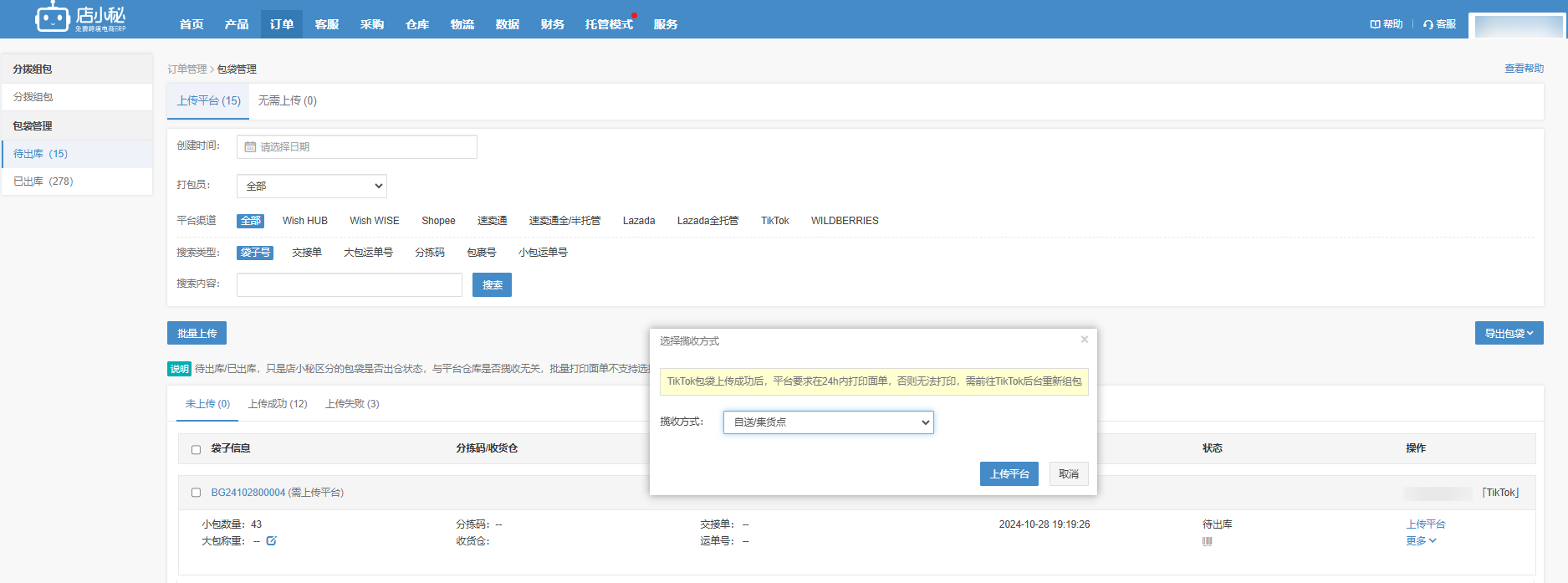Open the 财务 menu
The height and width of the screenshot is (583, 1568).
pyautogui.click(x=553, y=24)
